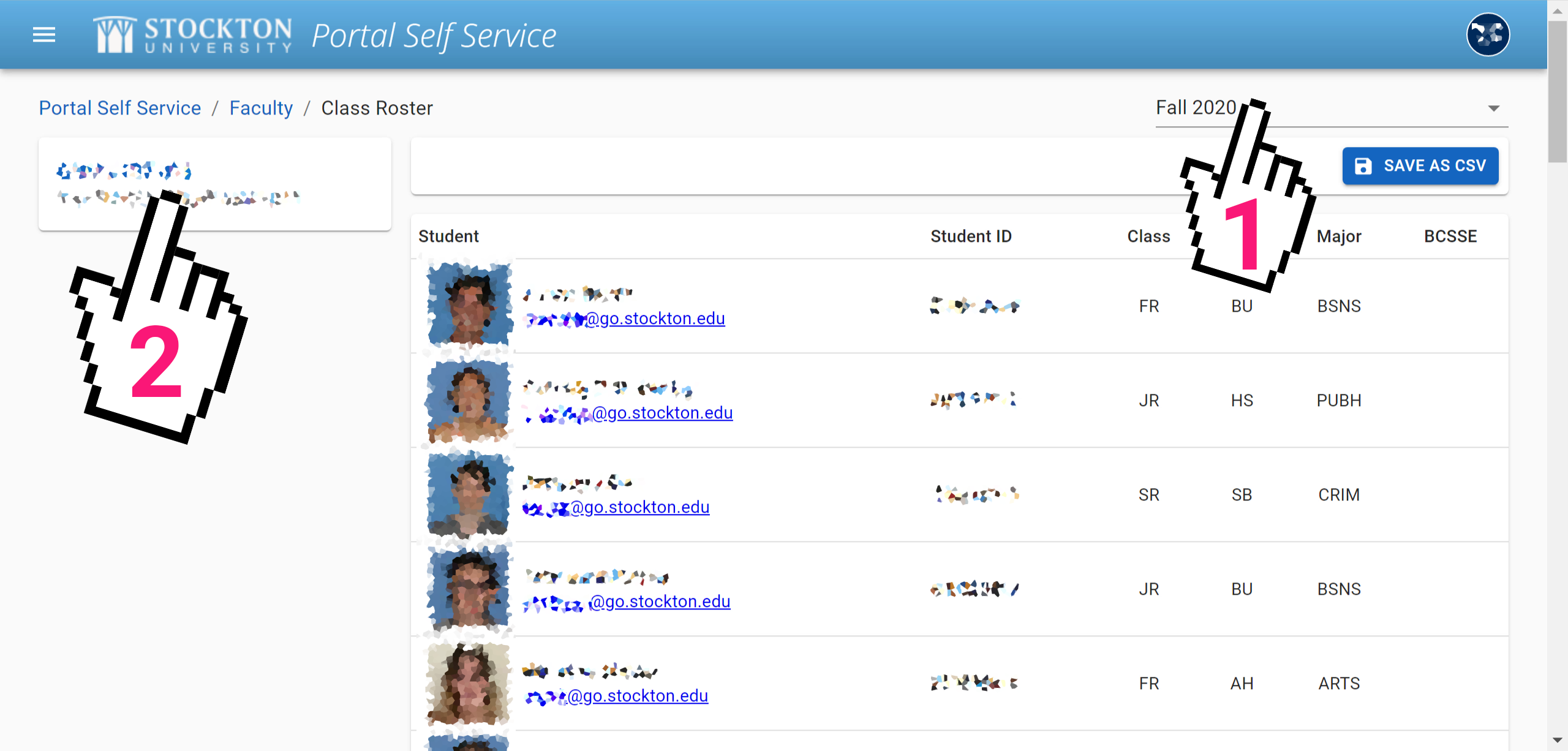
Task: Click the HS school cell
Action: coord(1242,401)
